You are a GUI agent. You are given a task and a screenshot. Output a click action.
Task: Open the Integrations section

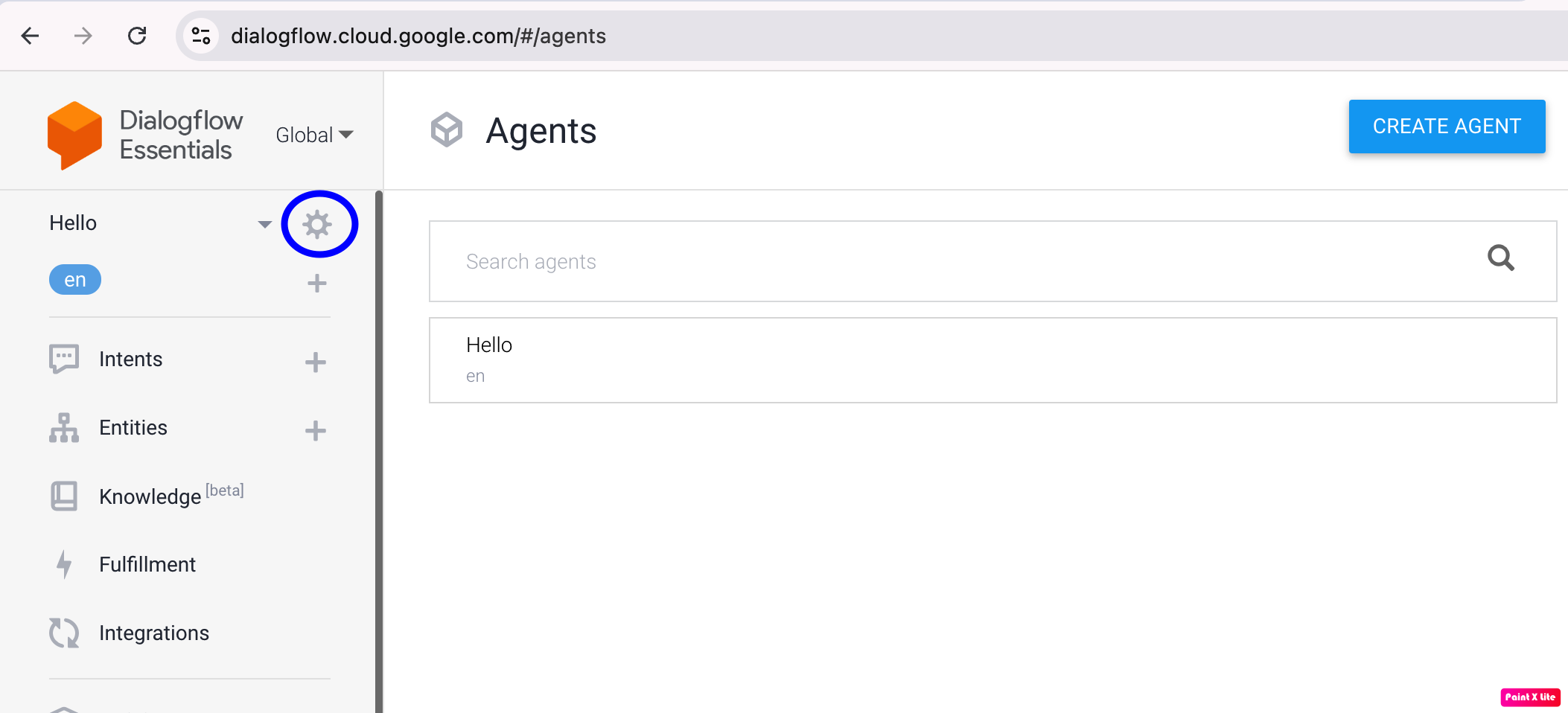coord(154,632)
